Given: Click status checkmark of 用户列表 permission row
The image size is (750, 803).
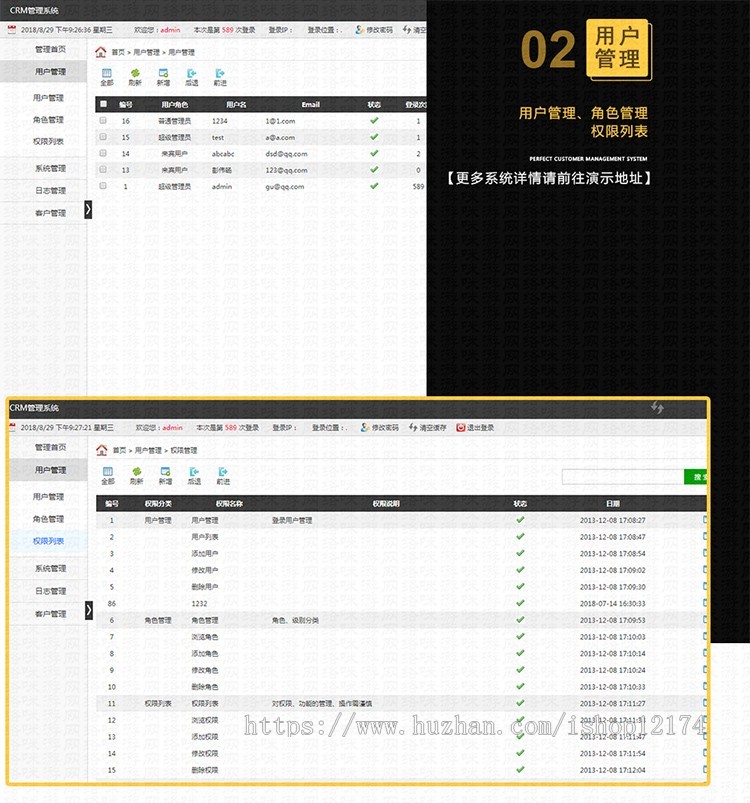Looking at the screenshot, I should click(520, 536).
